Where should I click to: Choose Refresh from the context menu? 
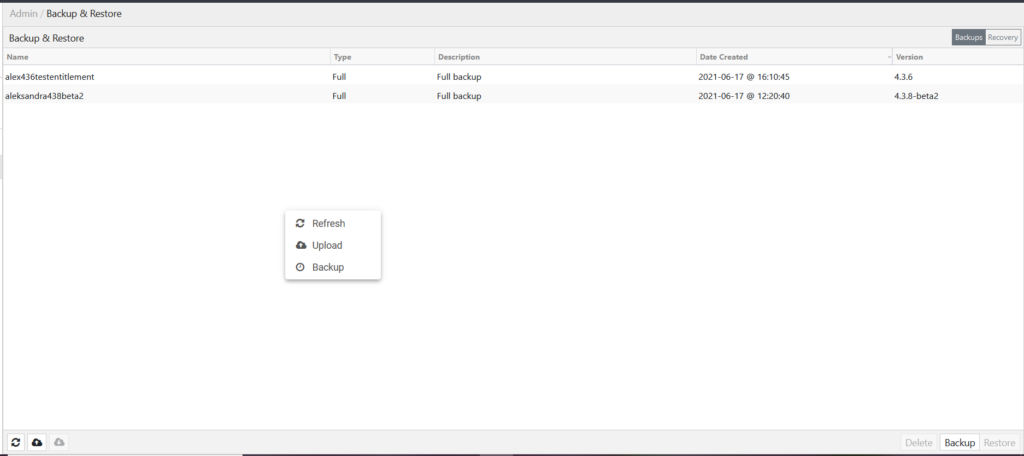coord(333,223)
